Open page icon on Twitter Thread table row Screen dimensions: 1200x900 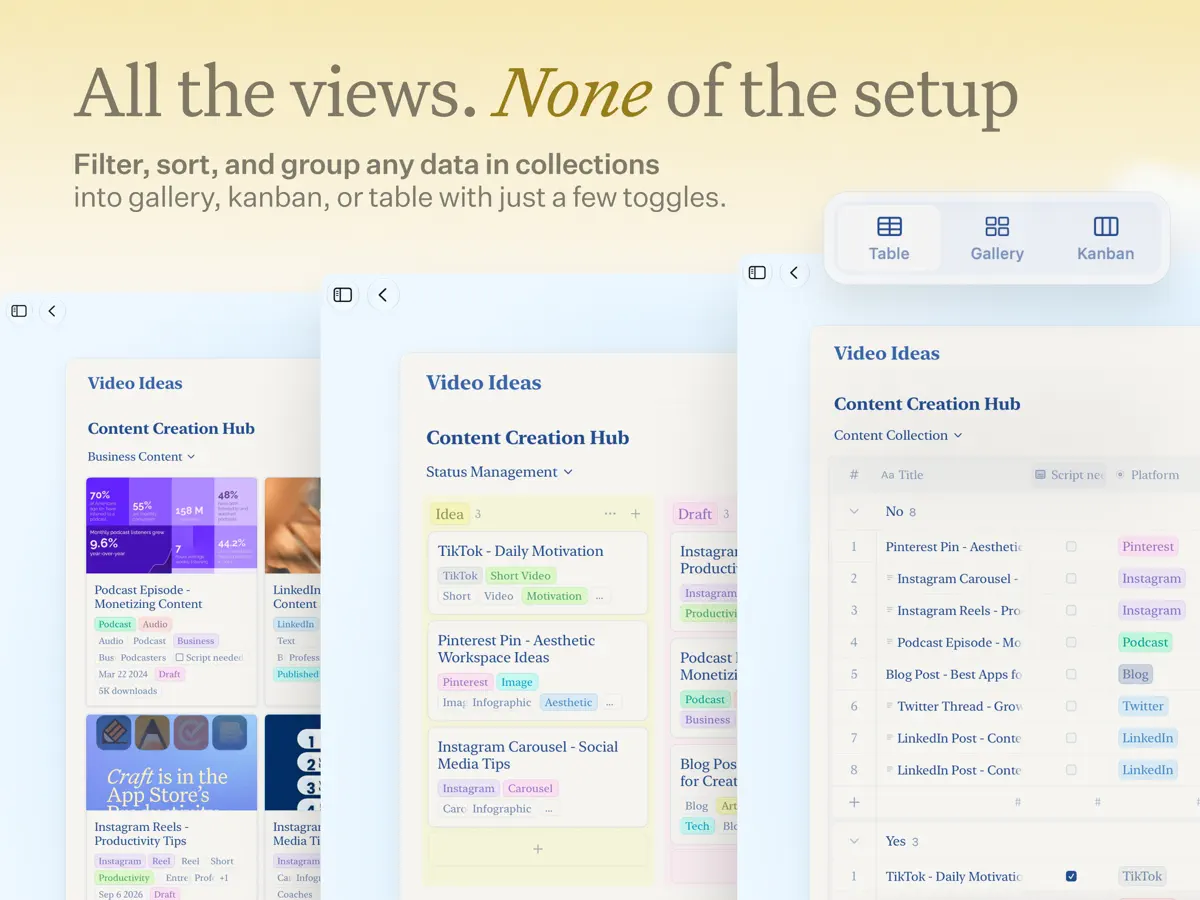click(889, 706)
